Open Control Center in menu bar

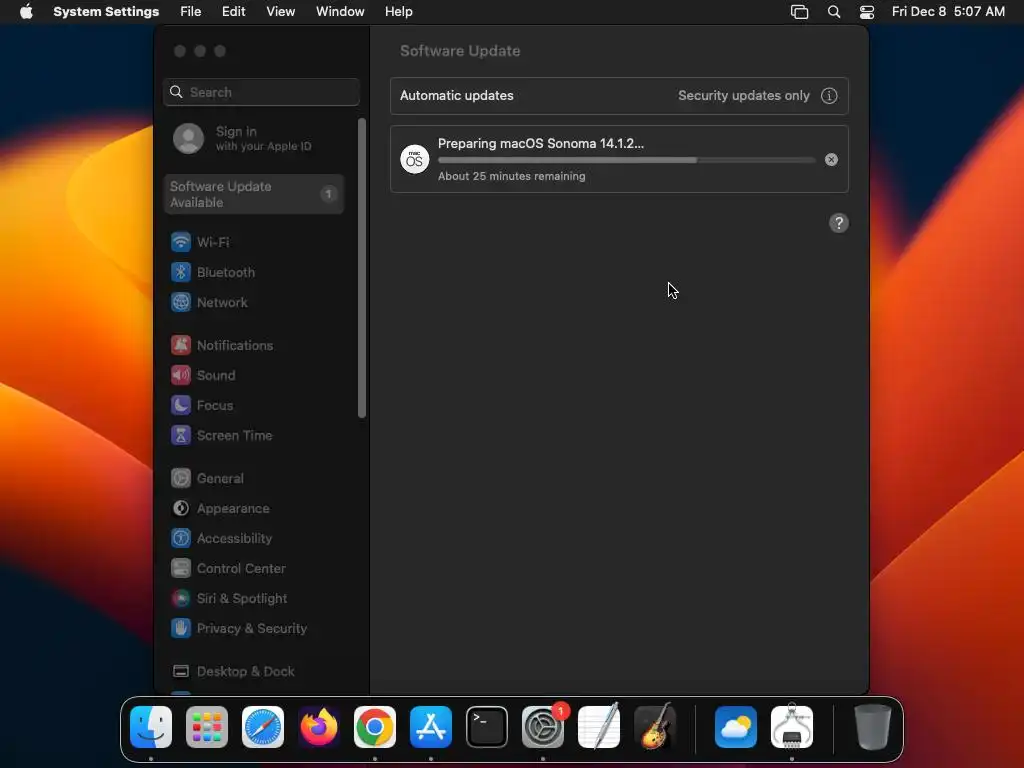click(x=867, y=12)
